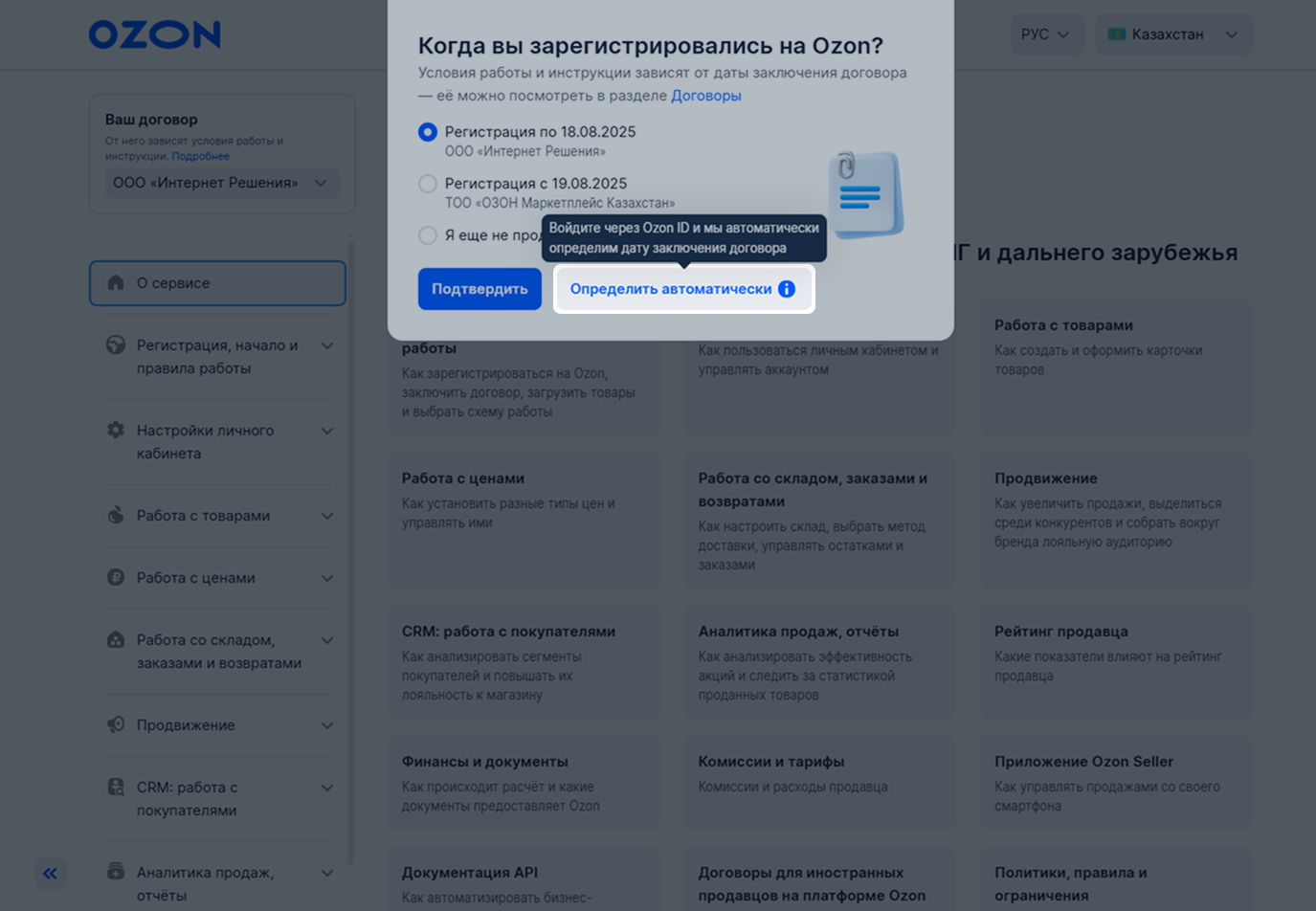Click the Kazakhstan flag icon
This screenshot has width=1316, height=911.
click(x=1116, y=34)
